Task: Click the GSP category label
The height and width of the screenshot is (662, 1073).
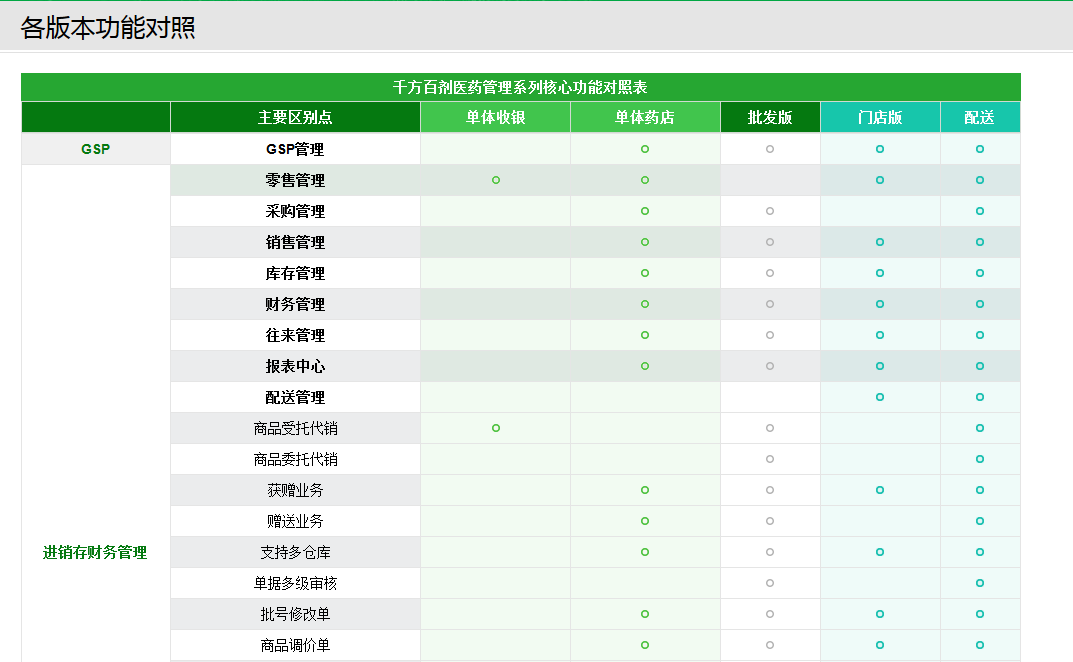Action: pyautogui.click(x=95, y=148)
